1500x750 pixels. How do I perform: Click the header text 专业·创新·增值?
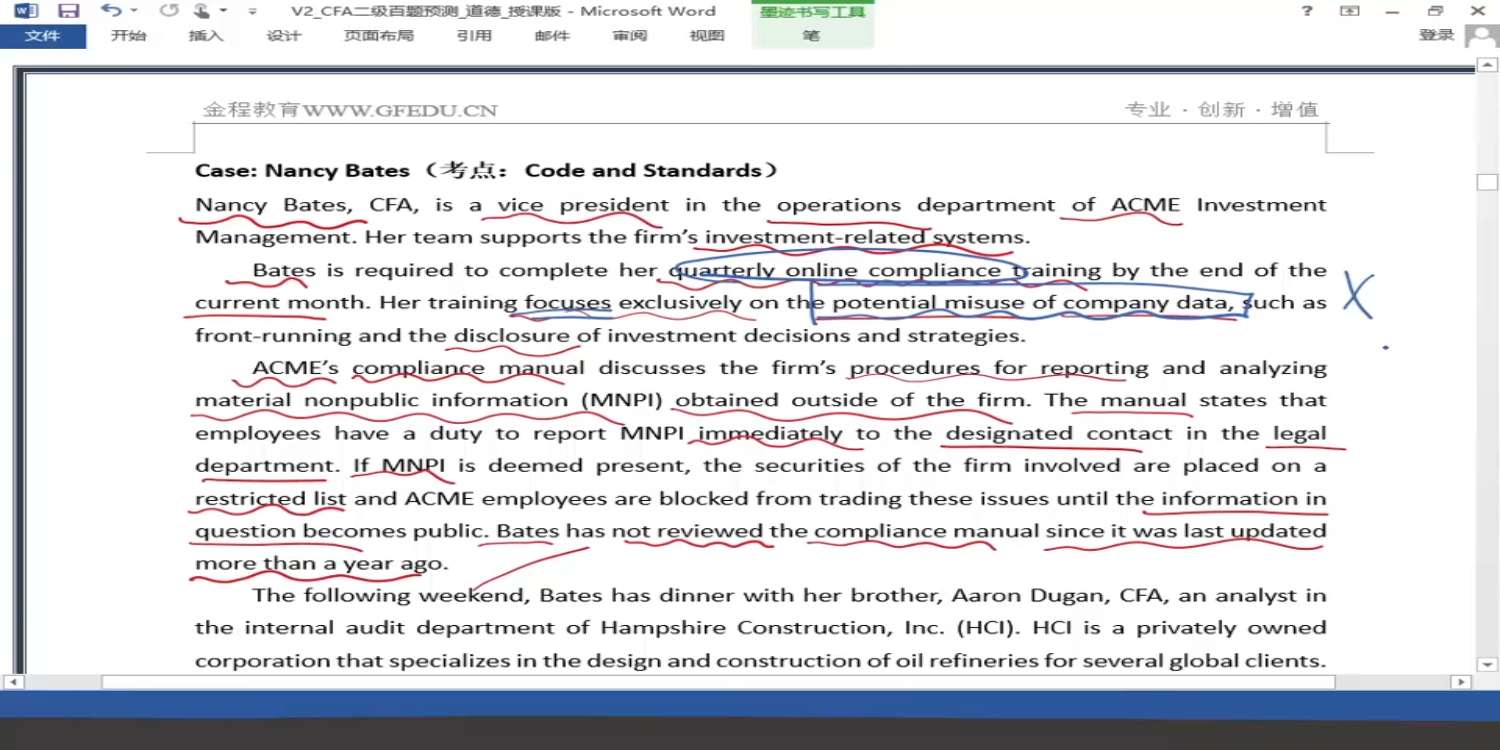(x=1222, y=110)
